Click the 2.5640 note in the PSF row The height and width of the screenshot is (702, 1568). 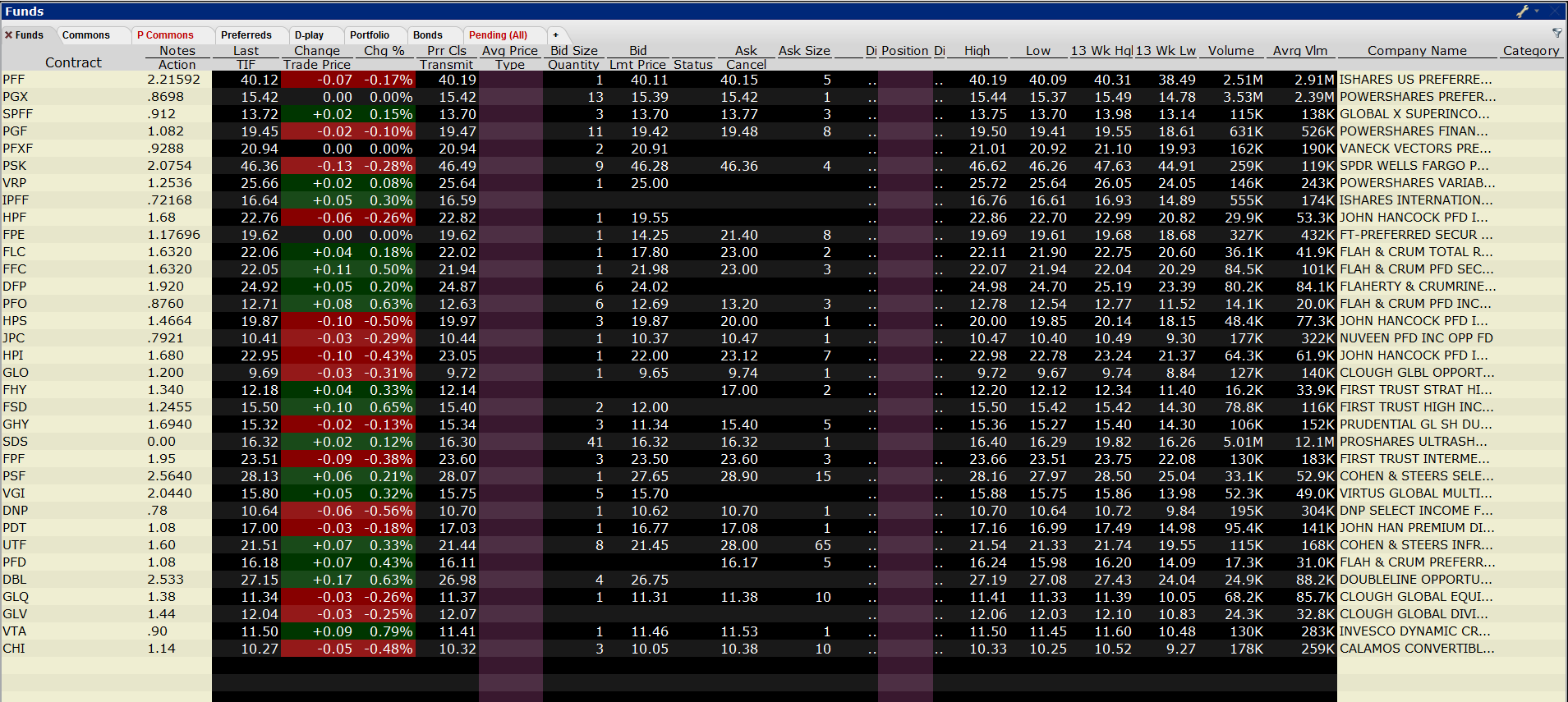click(170, 476)
